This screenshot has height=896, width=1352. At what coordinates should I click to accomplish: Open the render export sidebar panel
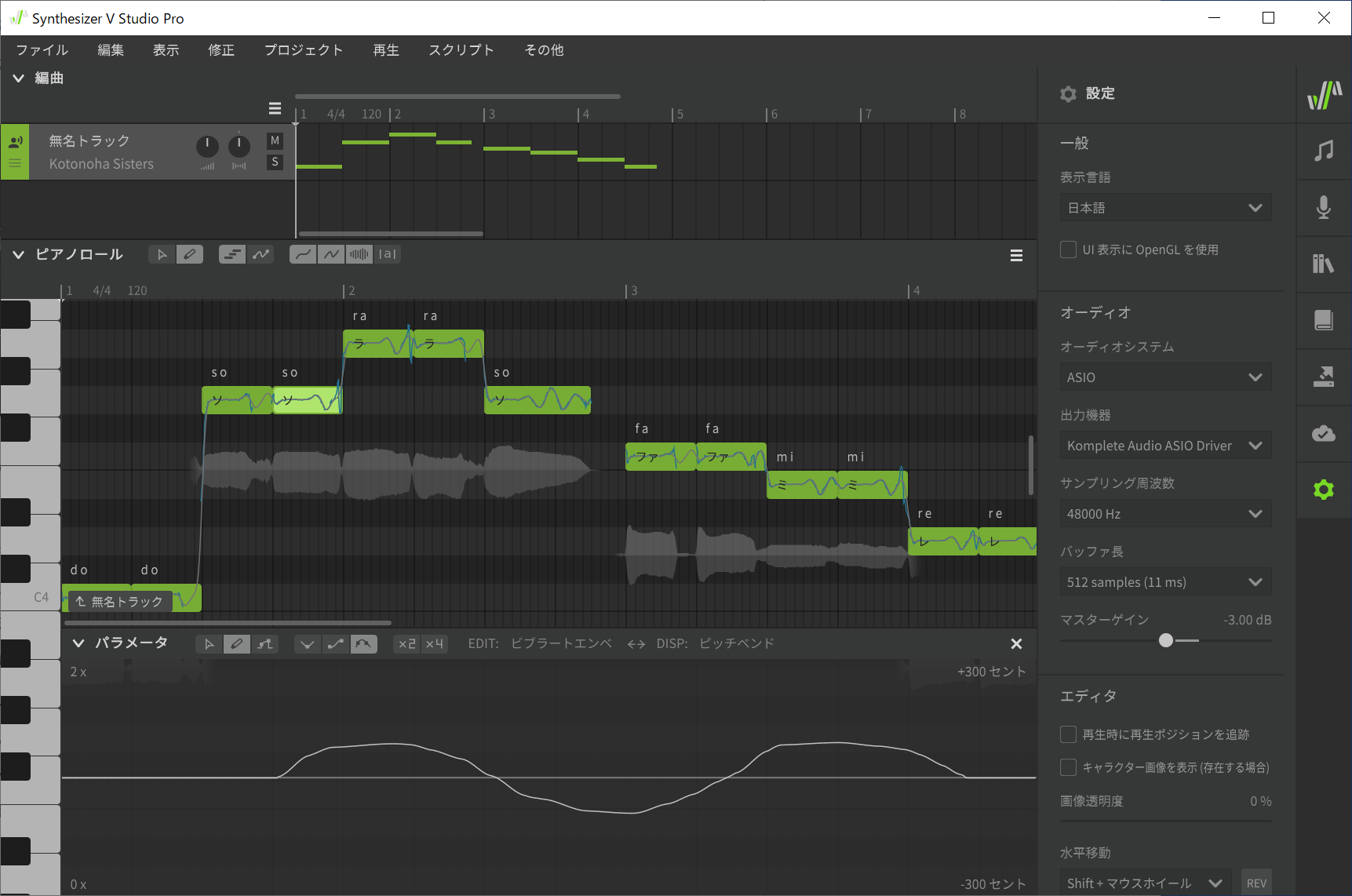[1324, 377]
